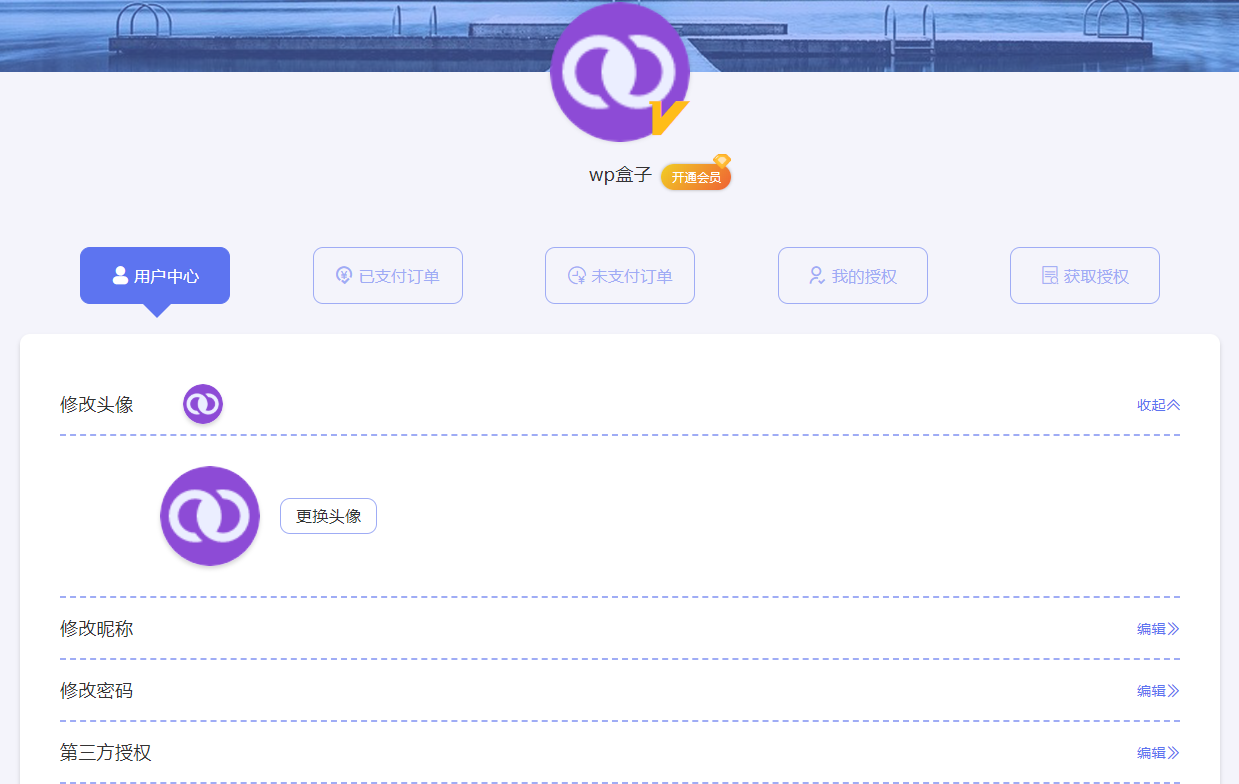1239x784 pixels.
Task: Click the person icon on 我的授权 tab
Action: pos(815,276)
